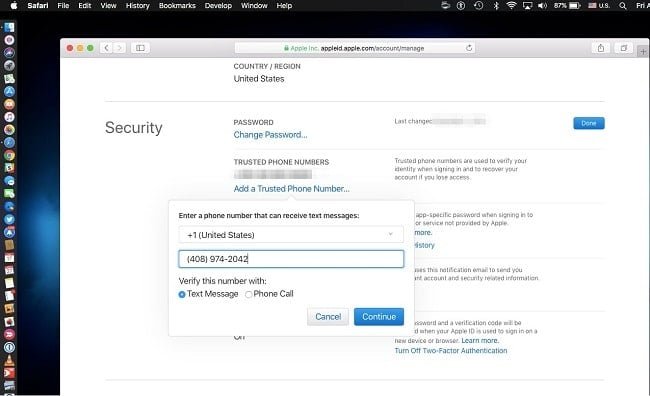Select Phone Call verification option
This screenshot has width=650, height=396.
click(248, 294)
